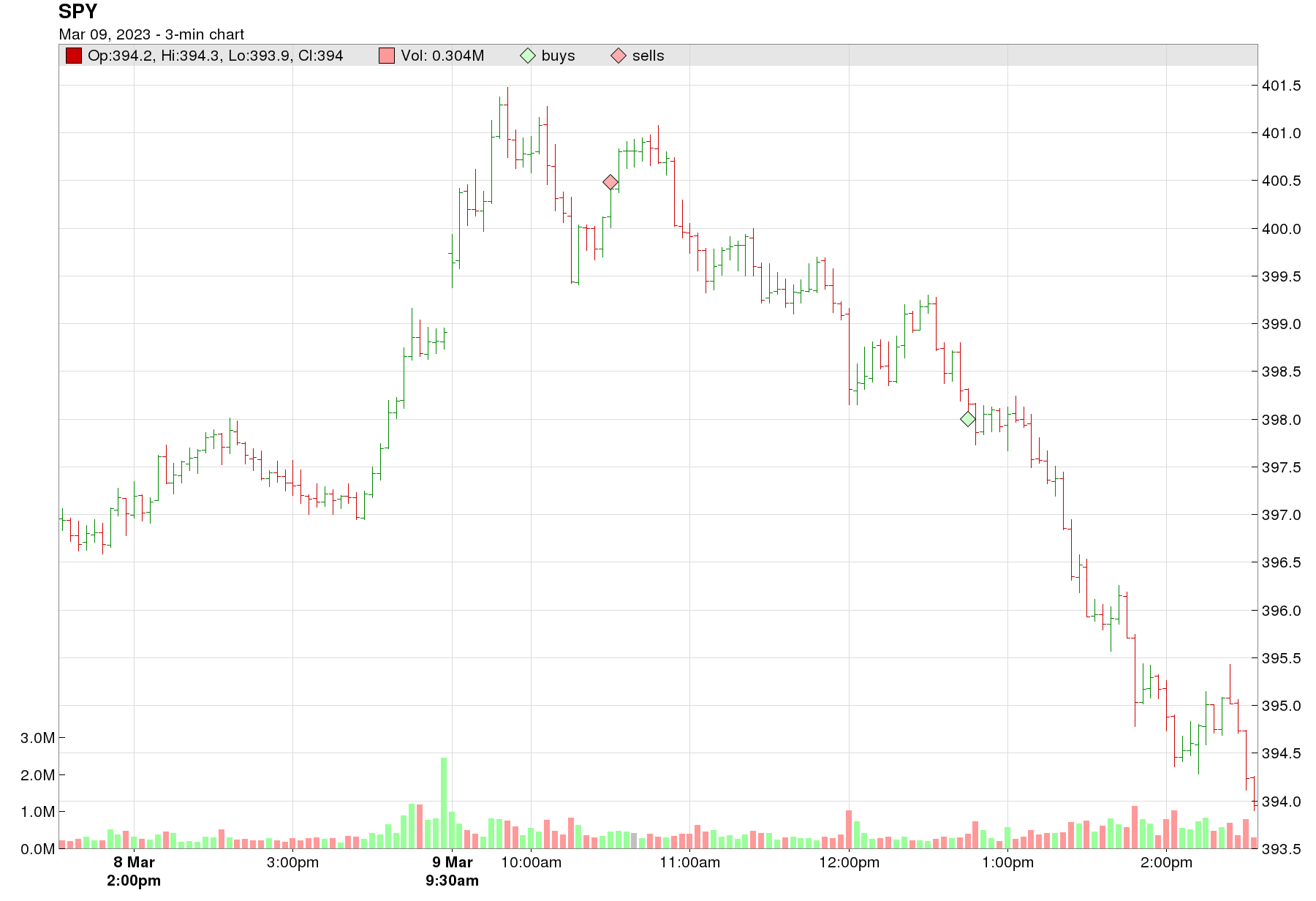Click the 395.0 price axis label
This screenshot has width=1316, height=901.
point(1282,706)
